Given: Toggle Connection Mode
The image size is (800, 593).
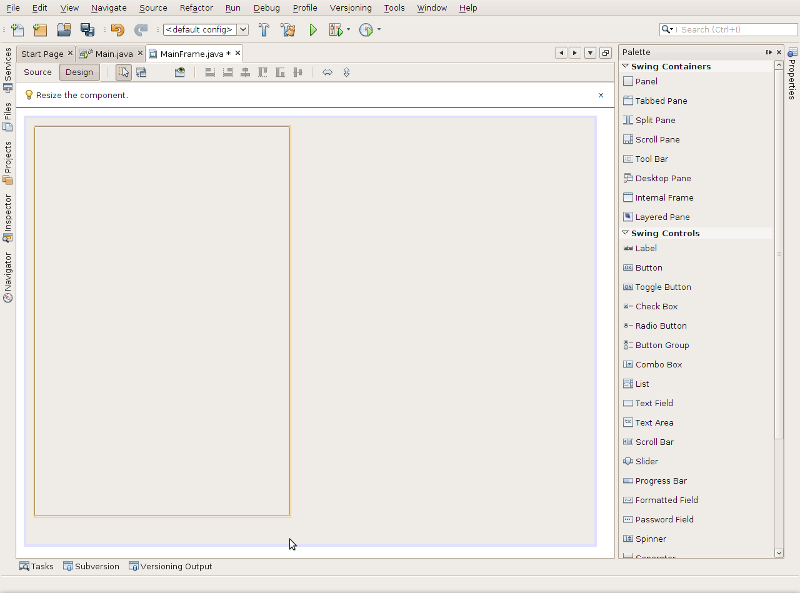Looking at the screenshot, I should [x=141, y=72].
